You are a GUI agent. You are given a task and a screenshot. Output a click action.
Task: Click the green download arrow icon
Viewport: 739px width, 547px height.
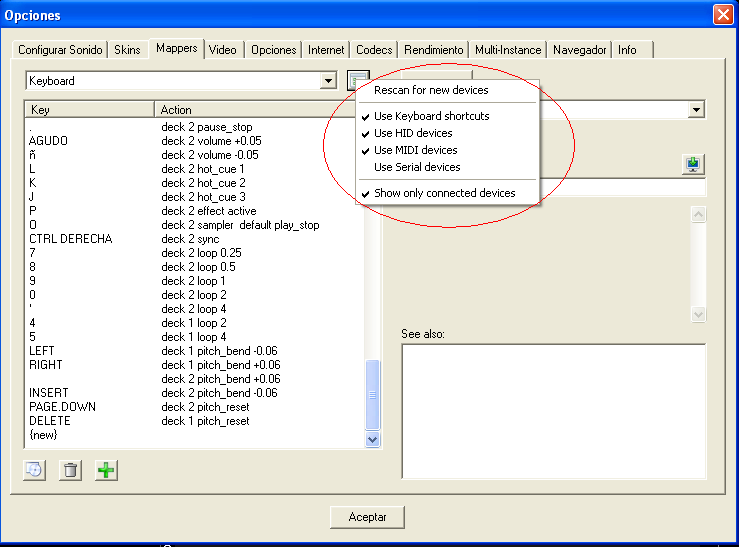point(695,164)
